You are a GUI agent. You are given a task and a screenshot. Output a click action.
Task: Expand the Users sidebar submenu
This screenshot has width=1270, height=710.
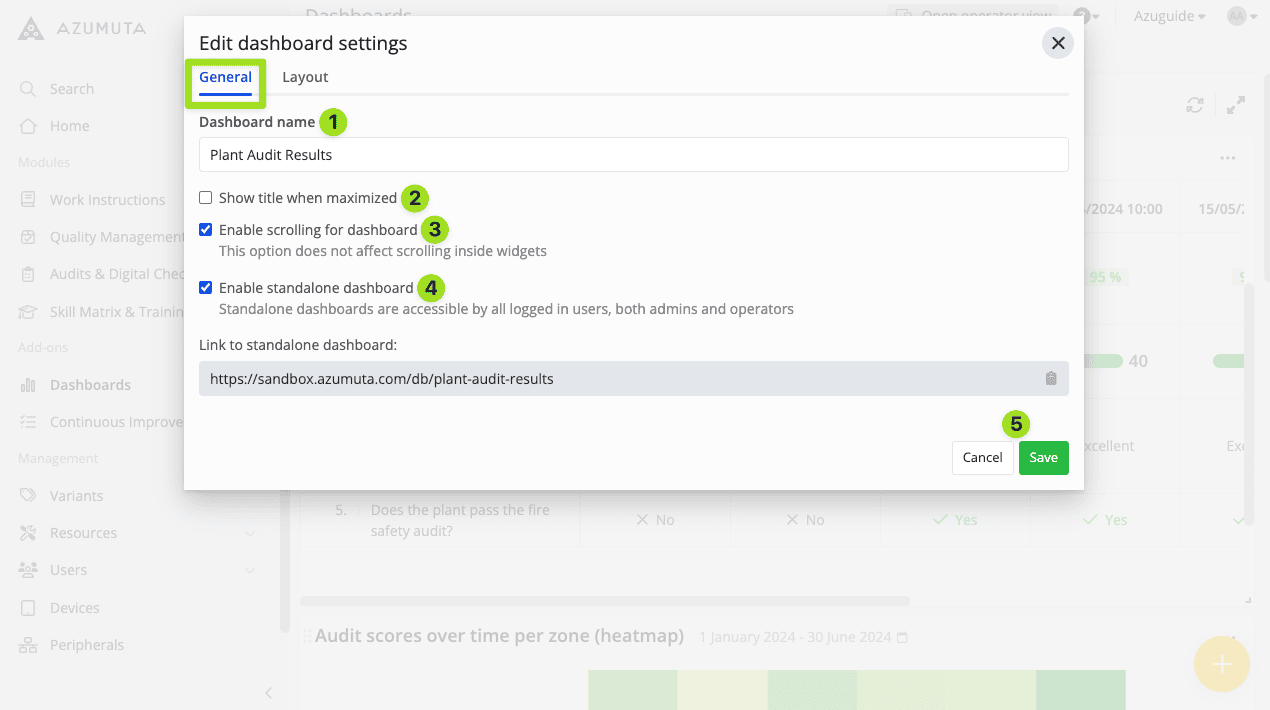click(x=250, y=570)
